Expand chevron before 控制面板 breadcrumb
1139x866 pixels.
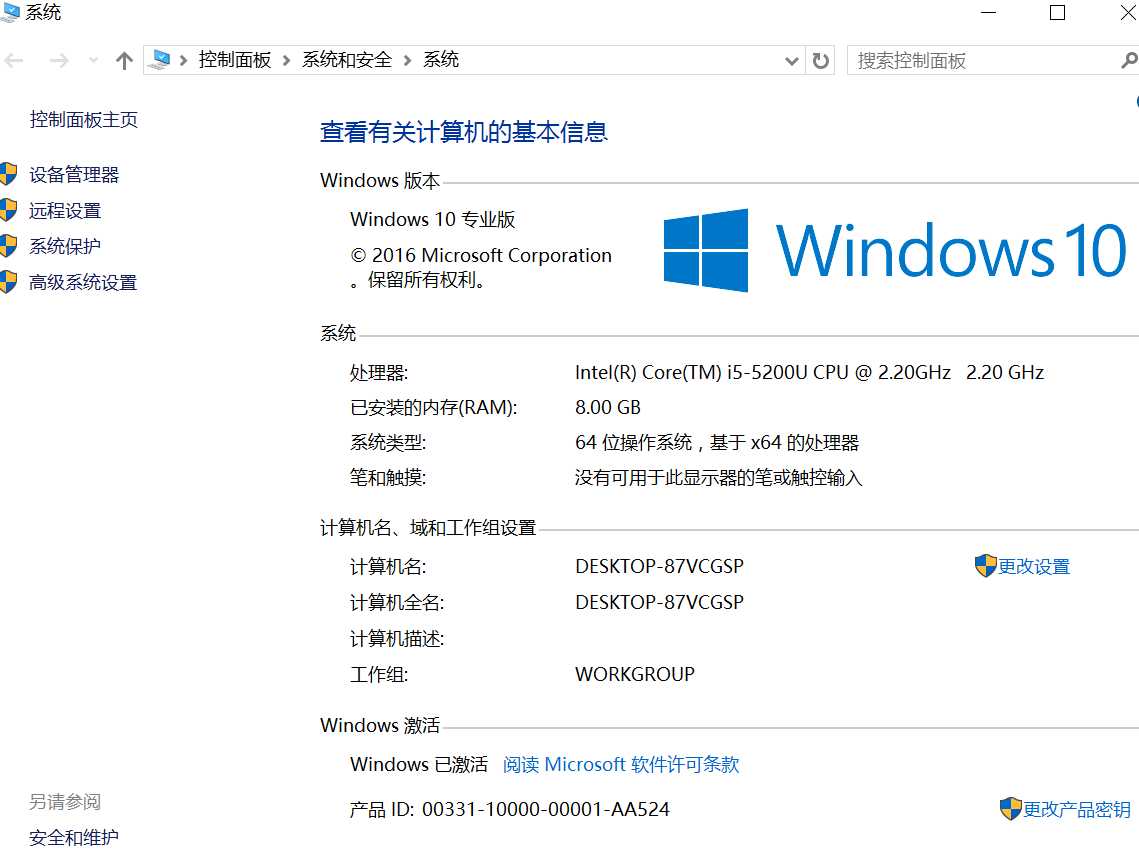[184, 60]
